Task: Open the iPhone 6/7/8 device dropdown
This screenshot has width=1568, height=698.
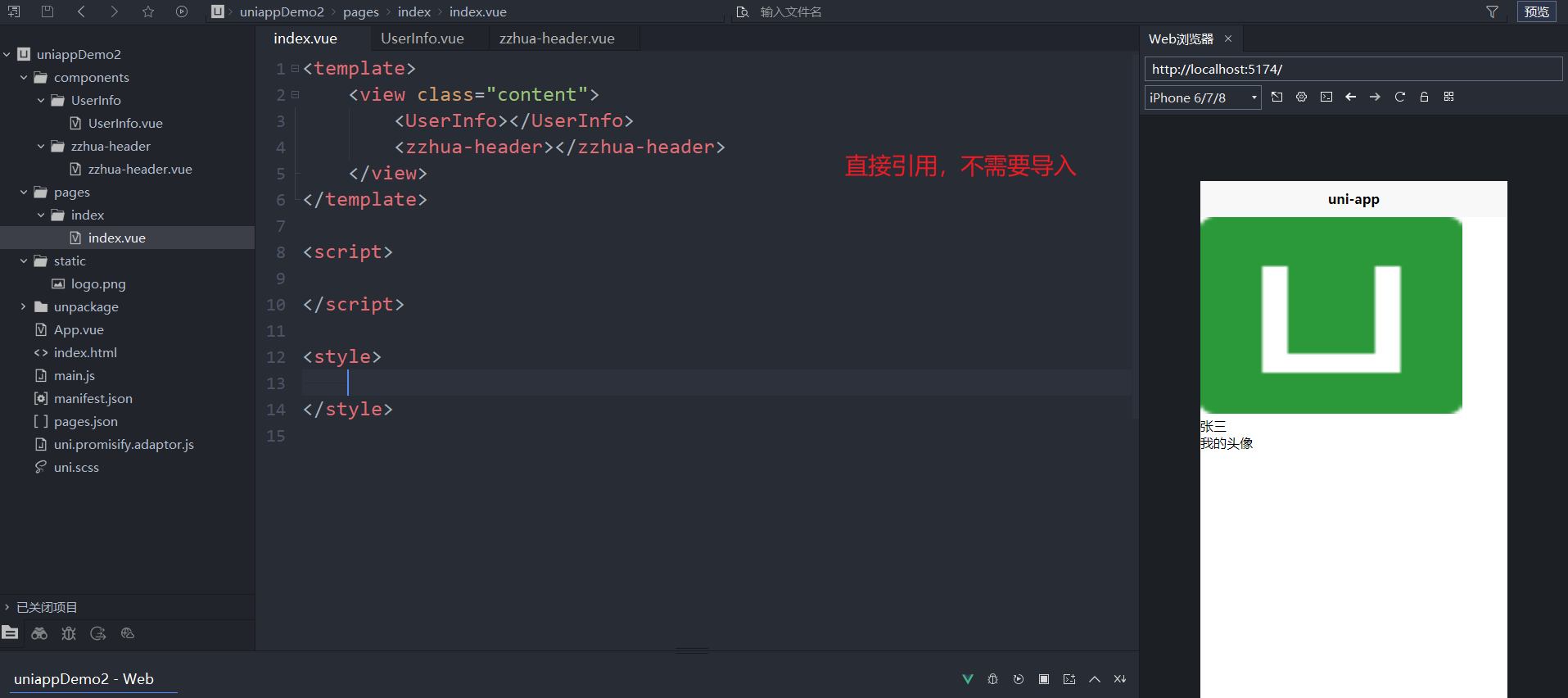Action: pyautogui.click(x=1203, y=98)
